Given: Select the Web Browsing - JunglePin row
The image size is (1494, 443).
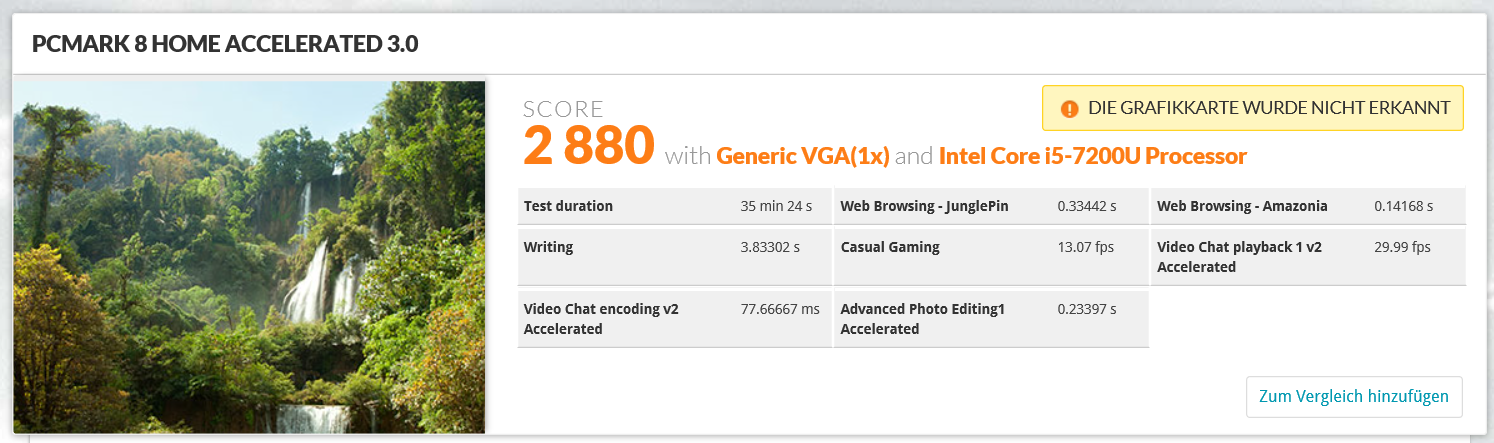Looking at the screenshot, I should (x=990, y=207).
